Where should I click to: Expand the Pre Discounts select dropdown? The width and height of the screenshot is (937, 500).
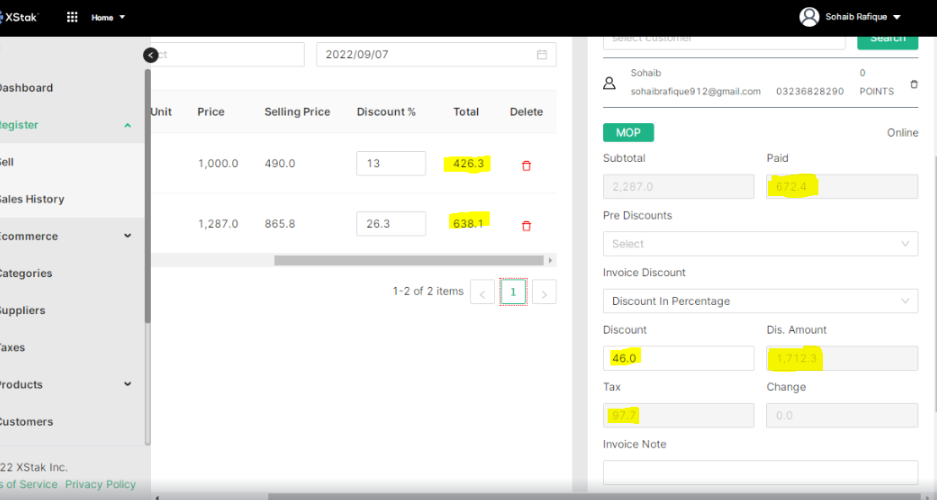pyautogui.click(x=760, y=244)
